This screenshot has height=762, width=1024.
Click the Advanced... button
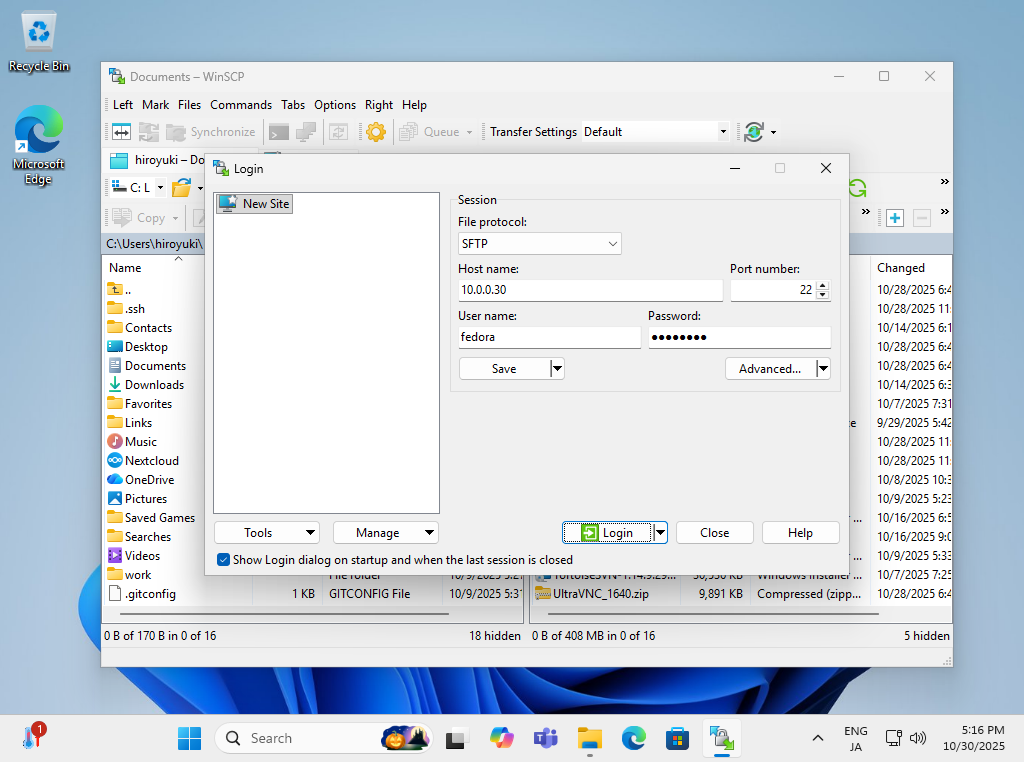tap(769, 369)
